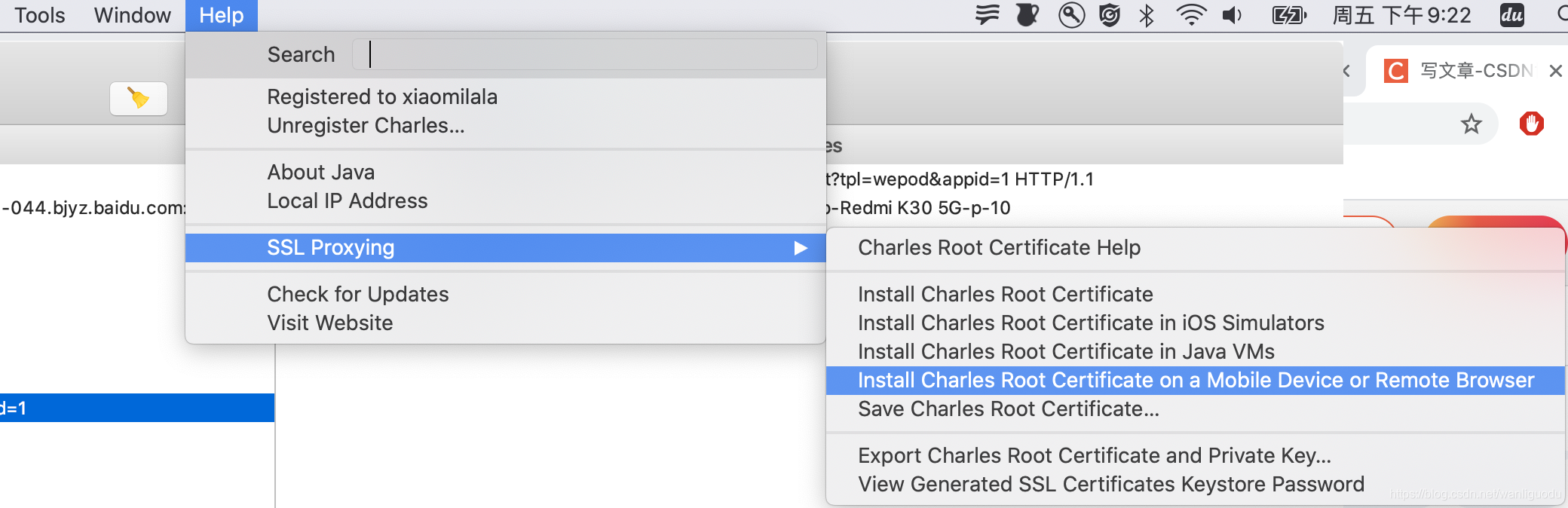Screen dimensions: 1568x508
Task: Click the Help menu
Action: coord(222,15)
